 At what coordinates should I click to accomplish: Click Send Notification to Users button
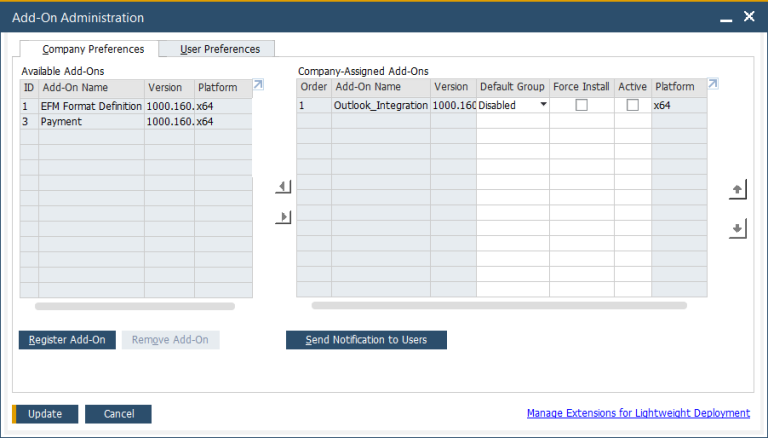(x=366, y=340)
